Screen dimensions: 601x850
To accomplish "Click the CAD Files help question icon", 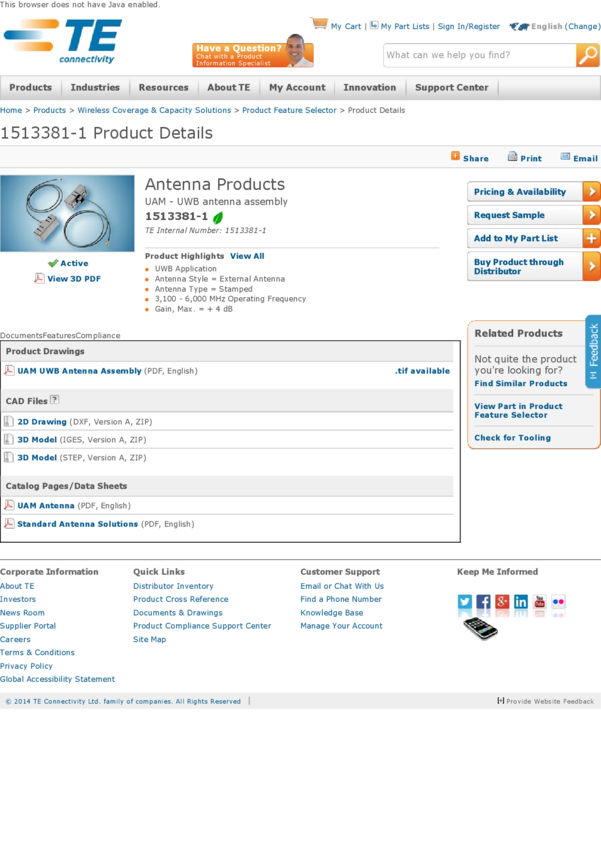I will tap(54, 400).
